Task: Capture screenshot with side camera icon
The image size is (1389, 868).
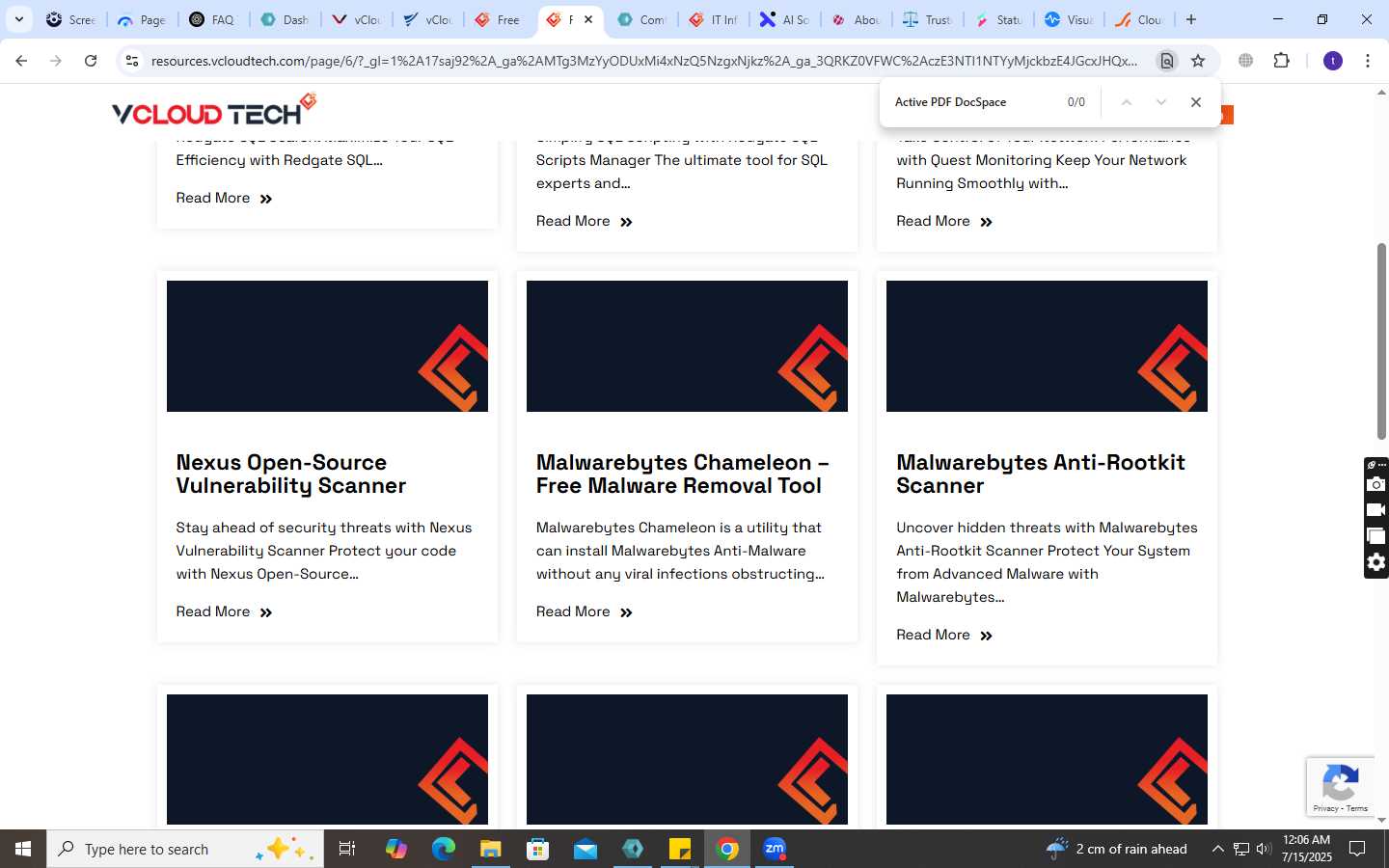Action: [1376, 484]
